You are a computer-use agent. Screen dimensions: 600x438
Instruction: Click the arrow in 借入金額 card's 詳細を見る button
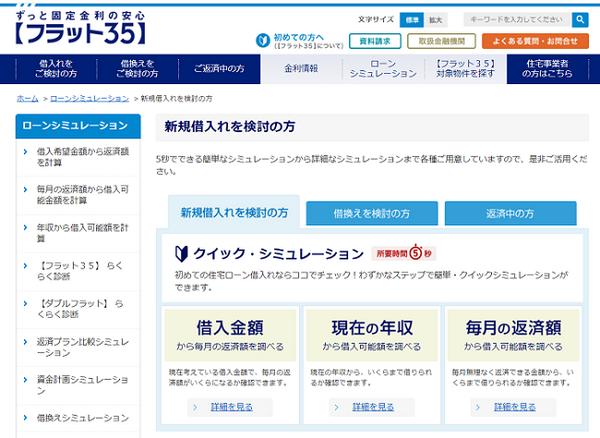click(195, 407)
